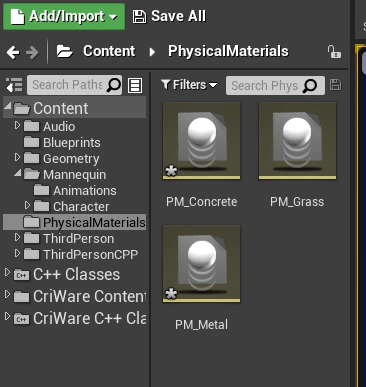Expand the CriWare Content node
The height and width of the screenshot is (387, 366).
[7, 294]
